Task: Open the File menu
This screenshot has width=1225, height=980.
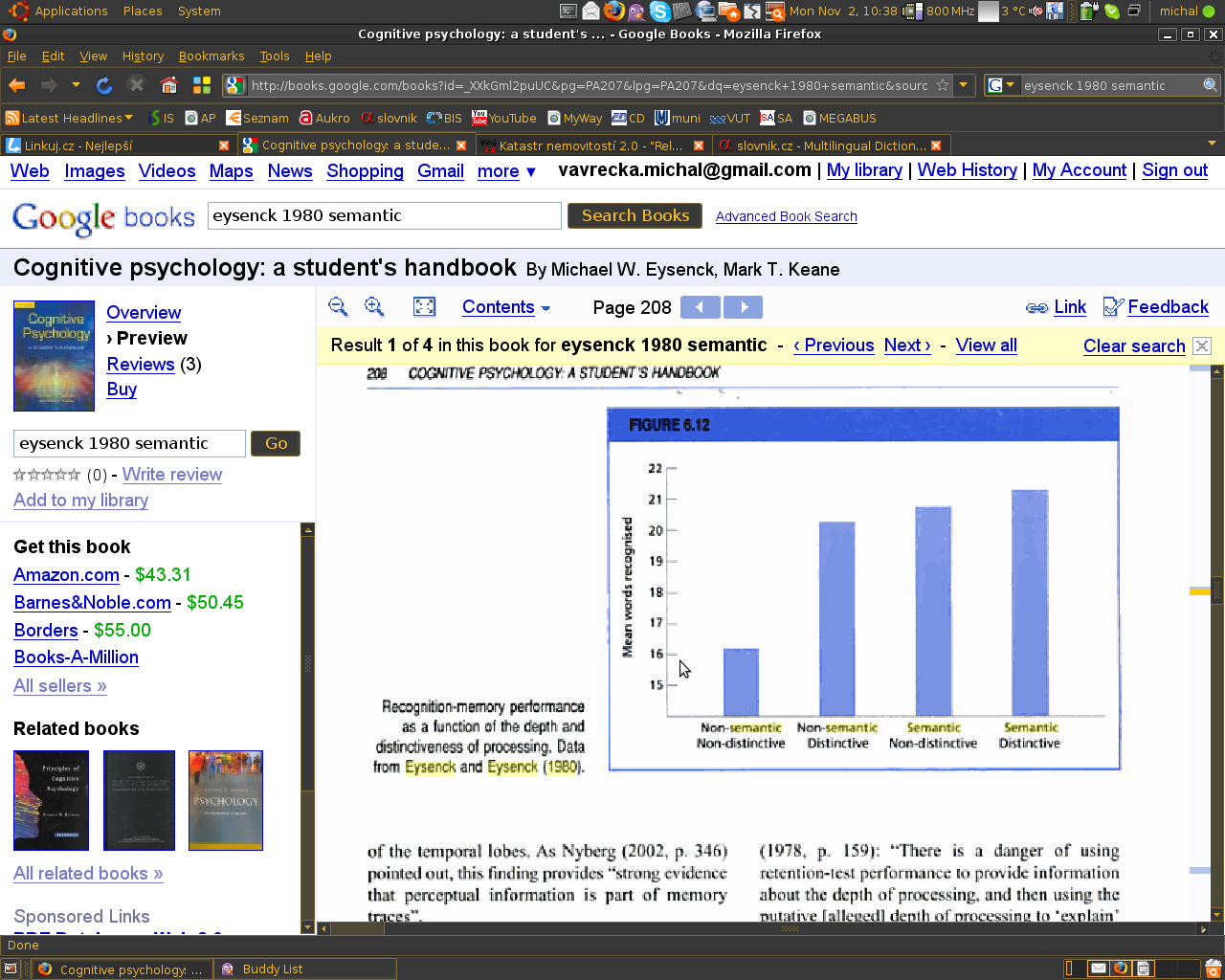Action: 16,56
